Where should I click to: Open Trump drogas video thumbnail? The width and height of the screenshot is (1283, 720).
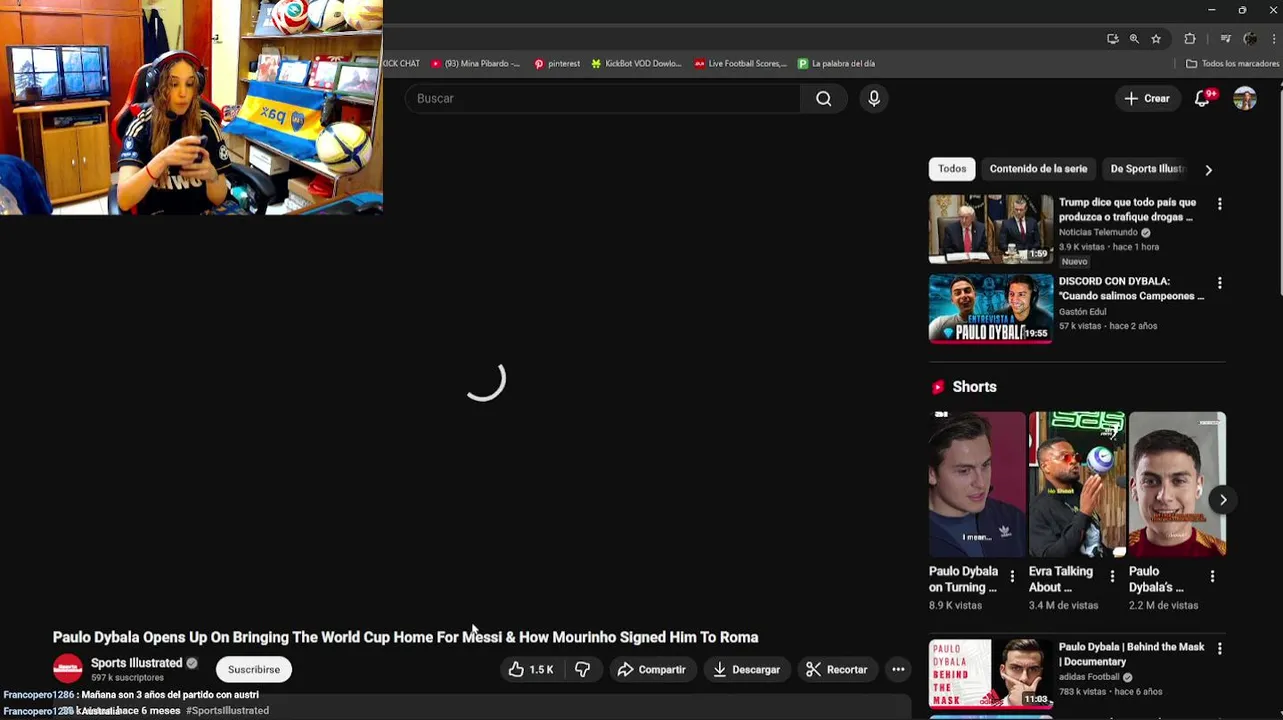click(x=990, y=229)
